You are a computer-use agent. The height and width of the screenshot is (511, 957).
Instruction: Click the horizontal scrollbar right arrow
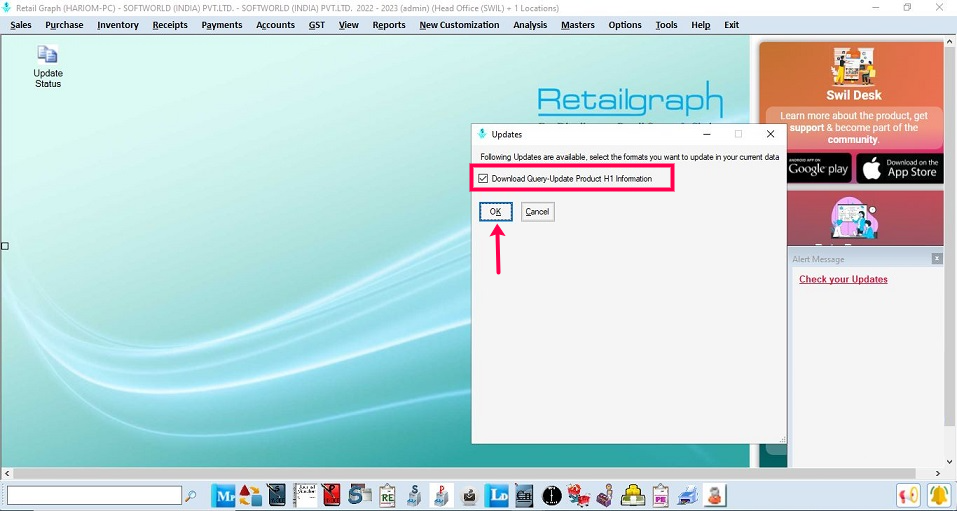pyautogui.click(x=938, y=473)
